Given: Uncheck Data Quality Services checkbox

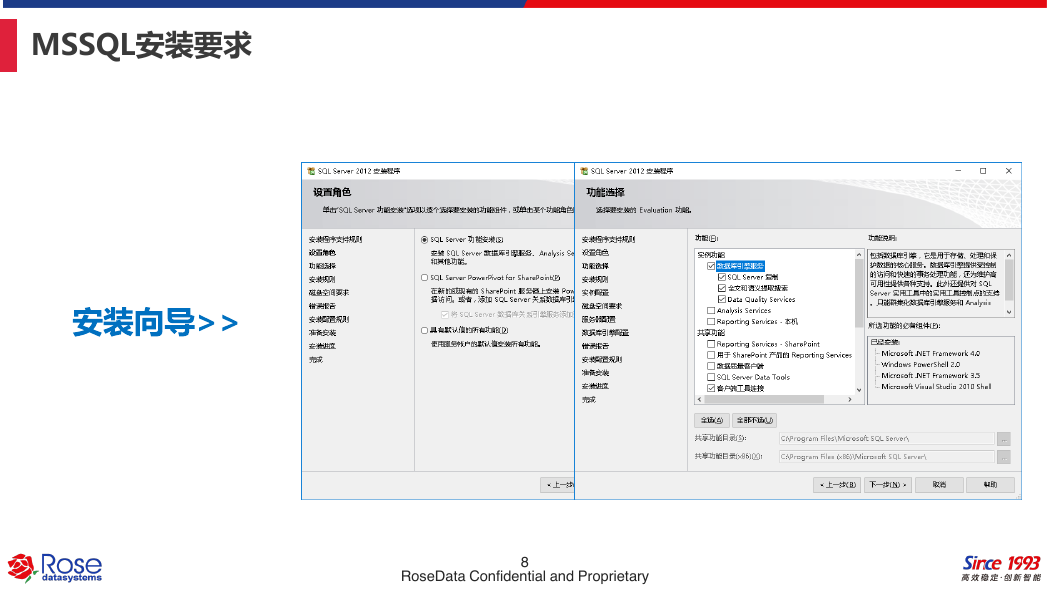Looking at the screenshot, I should [722, 300].
